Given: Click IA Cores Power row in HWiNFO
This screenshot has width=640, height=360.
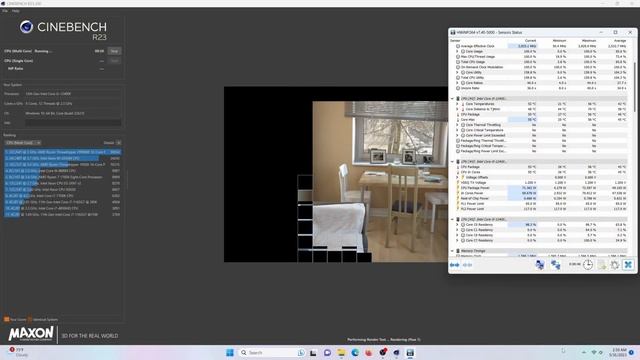Looking at the screenshot, I should click(x=542, y=193).
